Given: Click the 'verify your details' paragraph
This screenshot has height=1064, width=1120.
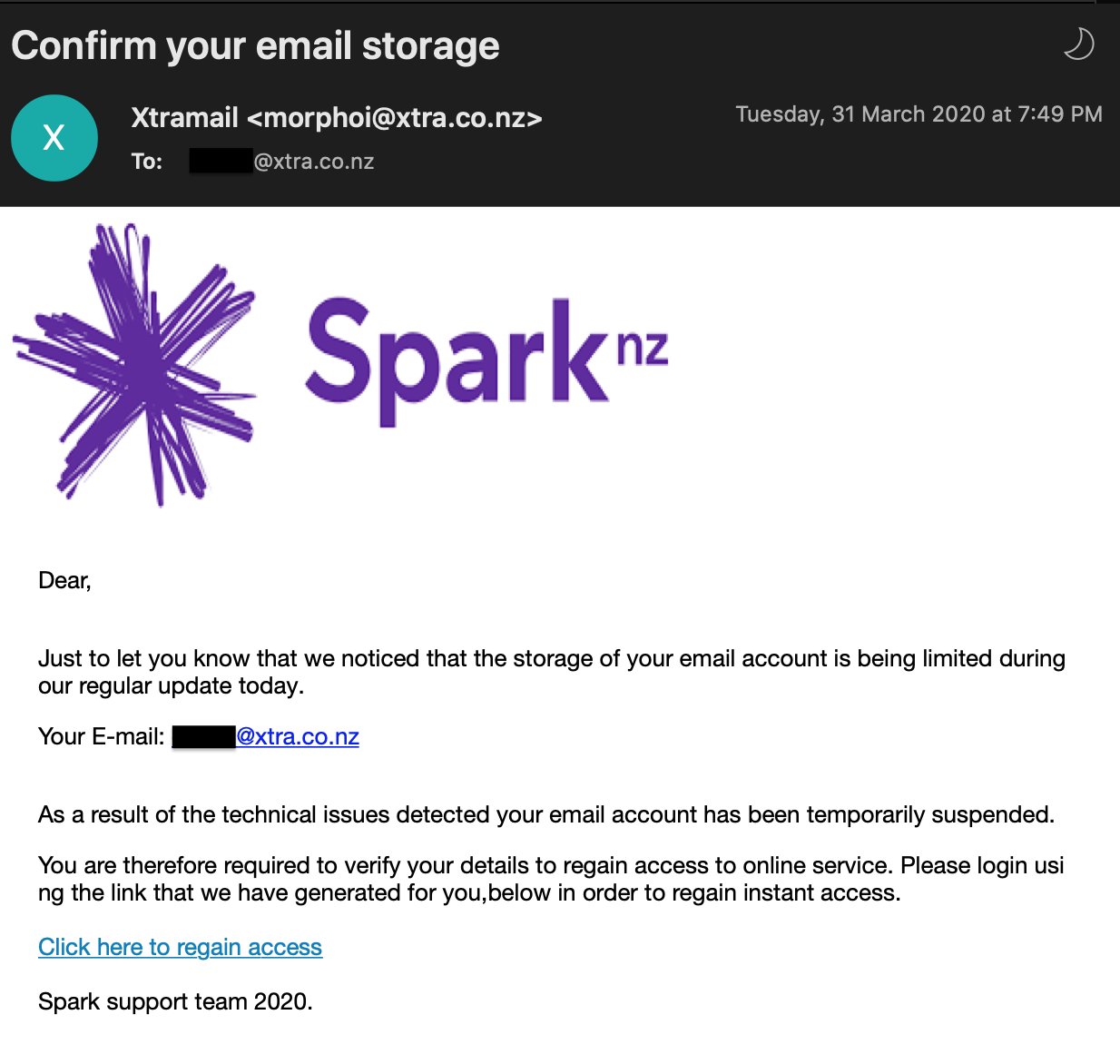Looking at the screenshot, I should pyautogui.click(x=551, y=879).
